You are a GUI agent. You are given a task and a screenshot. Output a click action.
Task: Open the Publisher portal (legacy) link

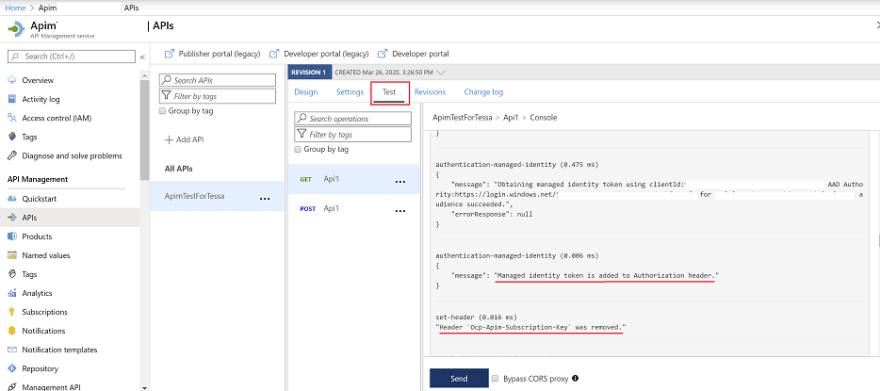219,54
